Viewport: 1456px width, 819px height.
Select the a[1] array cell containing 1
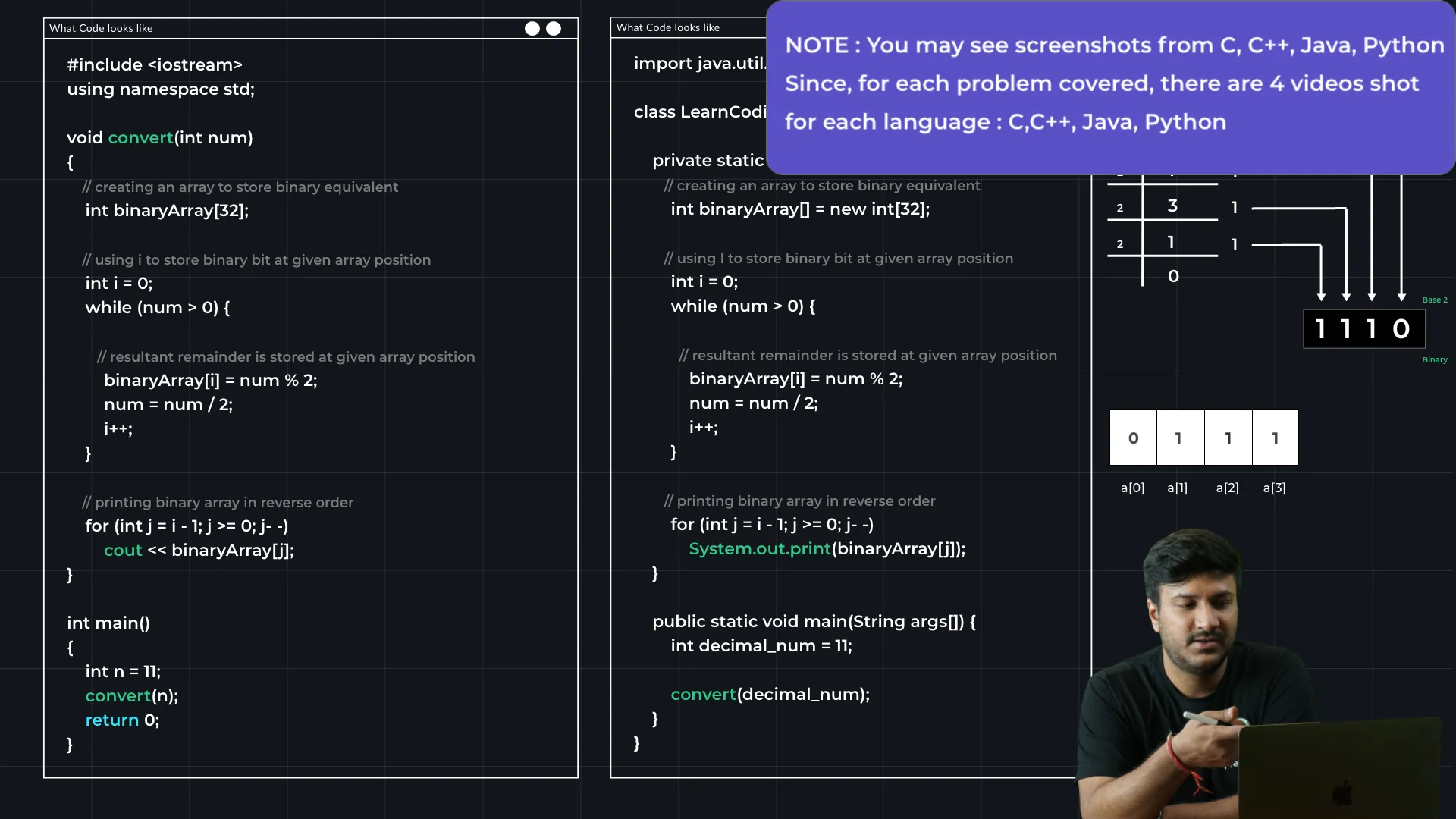click(1179, 438)
